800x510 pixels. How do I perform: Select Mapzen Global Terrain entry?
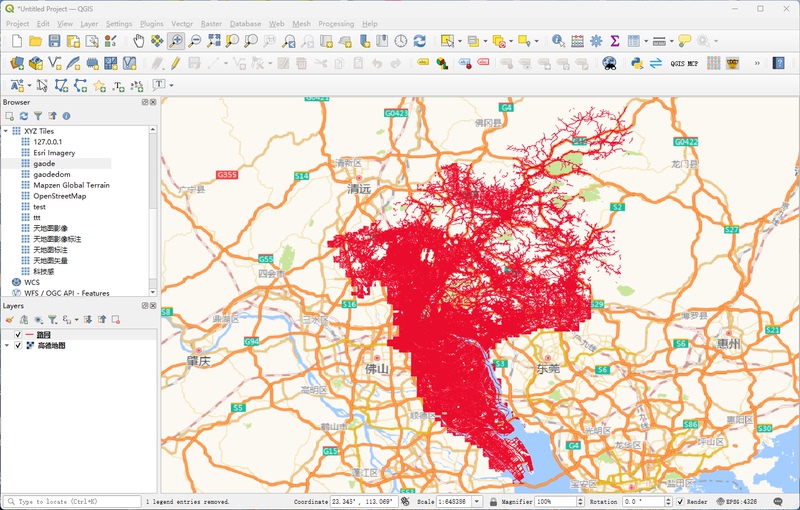(71, 185)
